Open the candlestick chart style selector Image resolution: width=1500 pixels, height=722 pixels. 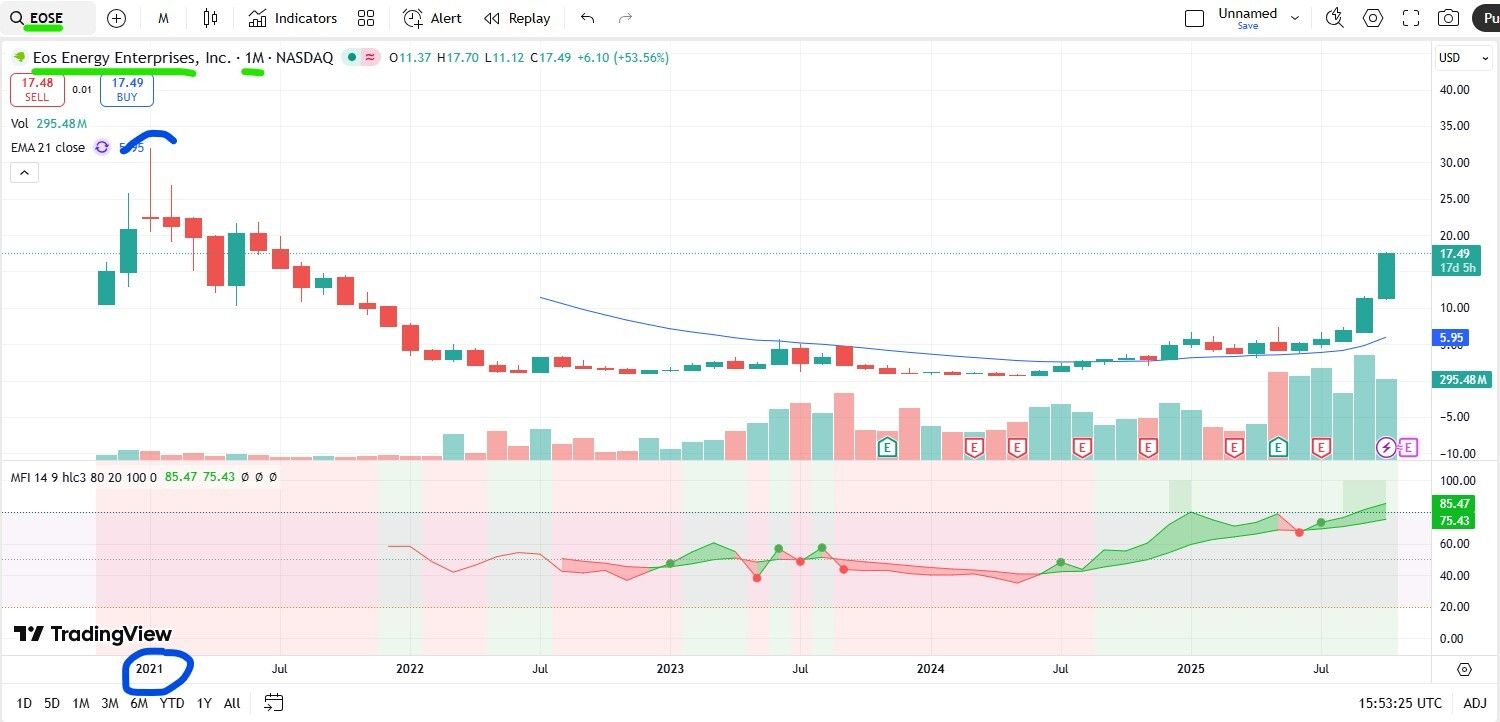(x=210, y=18)
